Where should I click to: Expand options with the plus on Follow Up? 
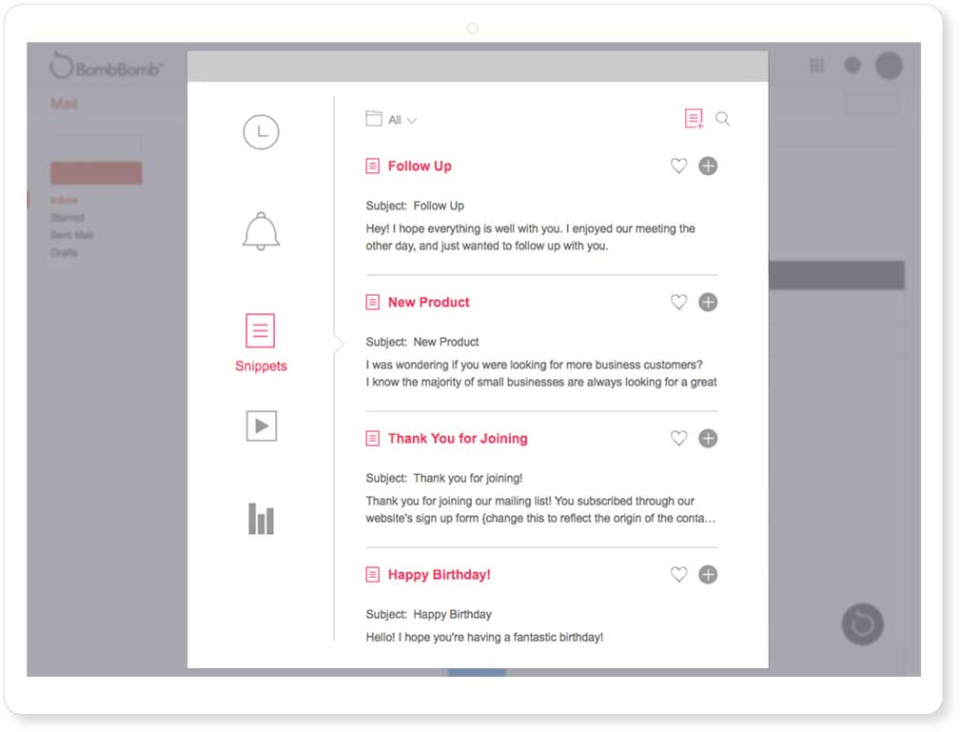pos(708,166)
